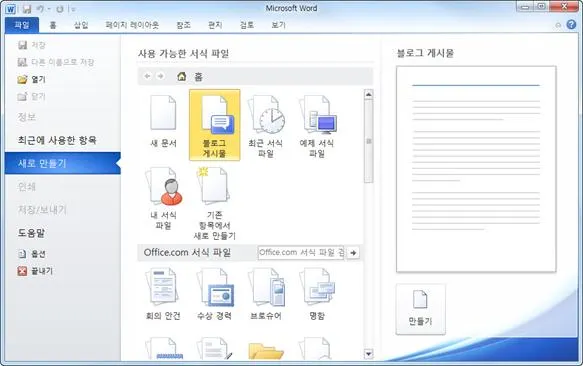Click the template list scrollbar thumb
583x366 pixels.
click(368, 141)
